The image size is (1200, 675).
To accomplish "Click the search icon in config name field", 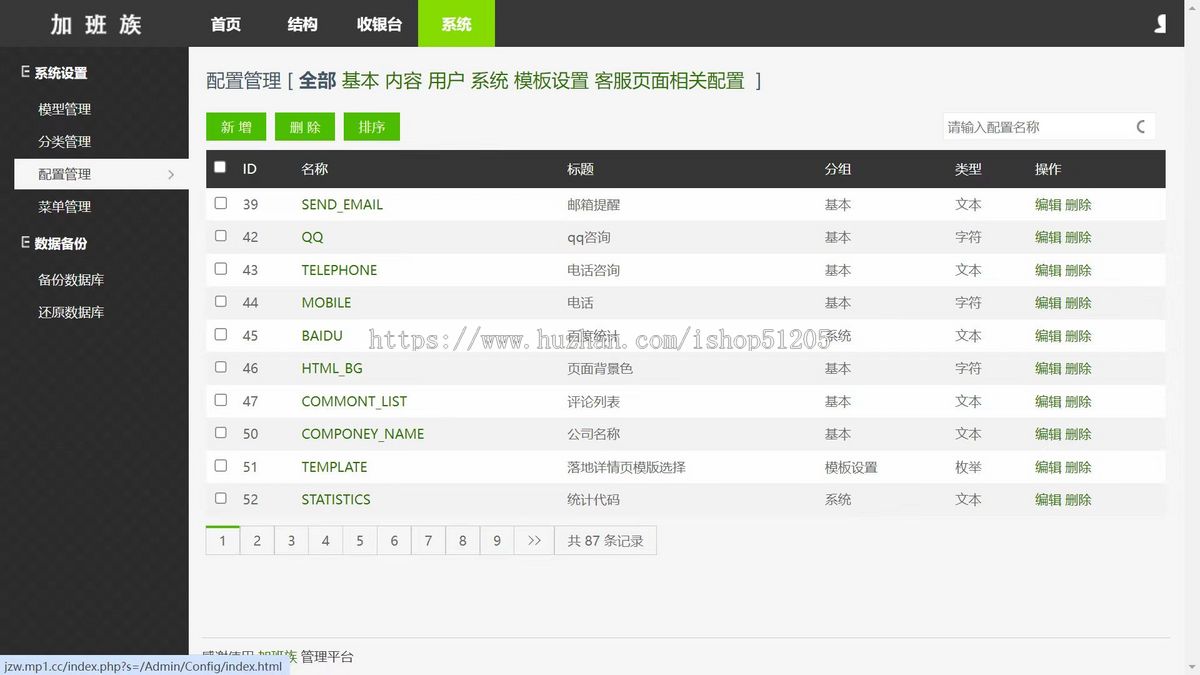I will pos(1141,127).
